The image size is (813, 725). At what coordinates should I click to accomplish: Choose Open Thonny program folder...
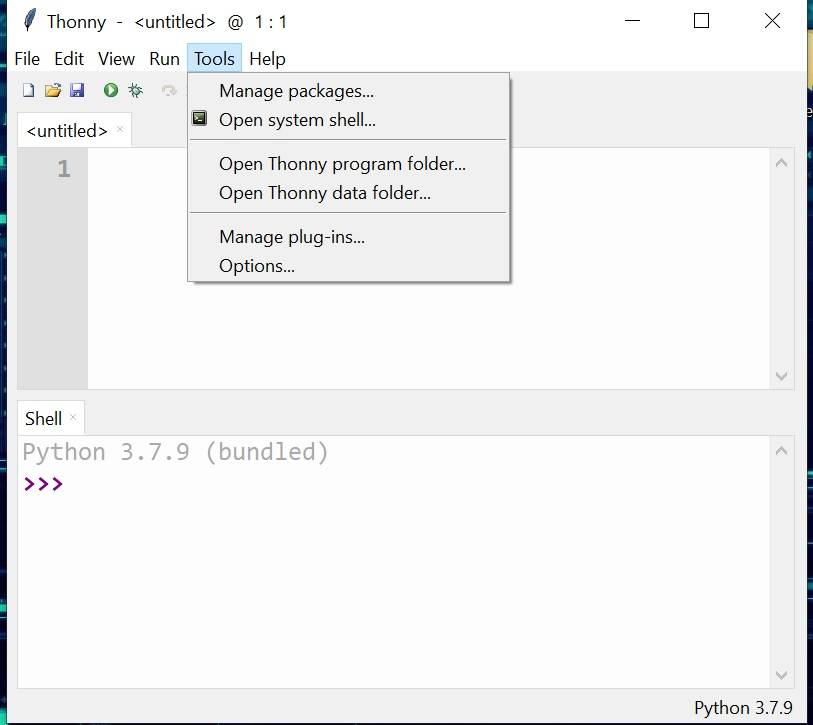click(348, 164)
